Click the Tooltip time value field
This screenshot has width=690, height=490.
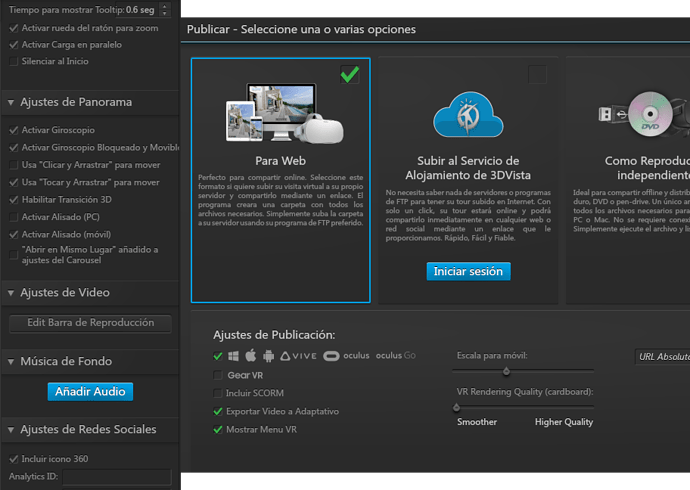(x=142, y=10)
